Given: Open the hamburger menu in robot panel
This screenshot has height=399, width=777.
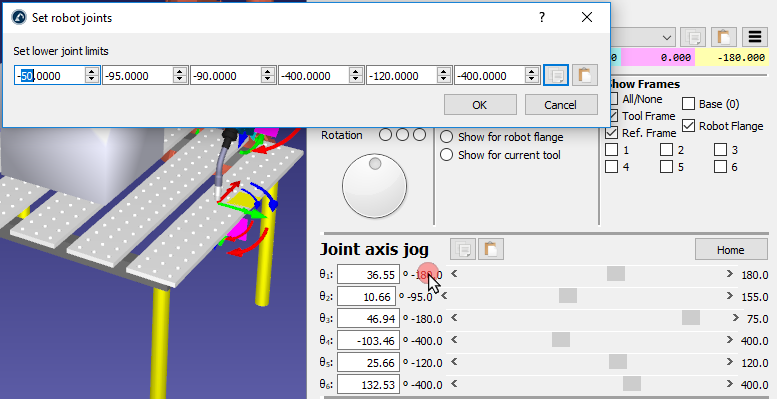Looking at the screenshot, I should pyautogui.click(x=755, y=37).
